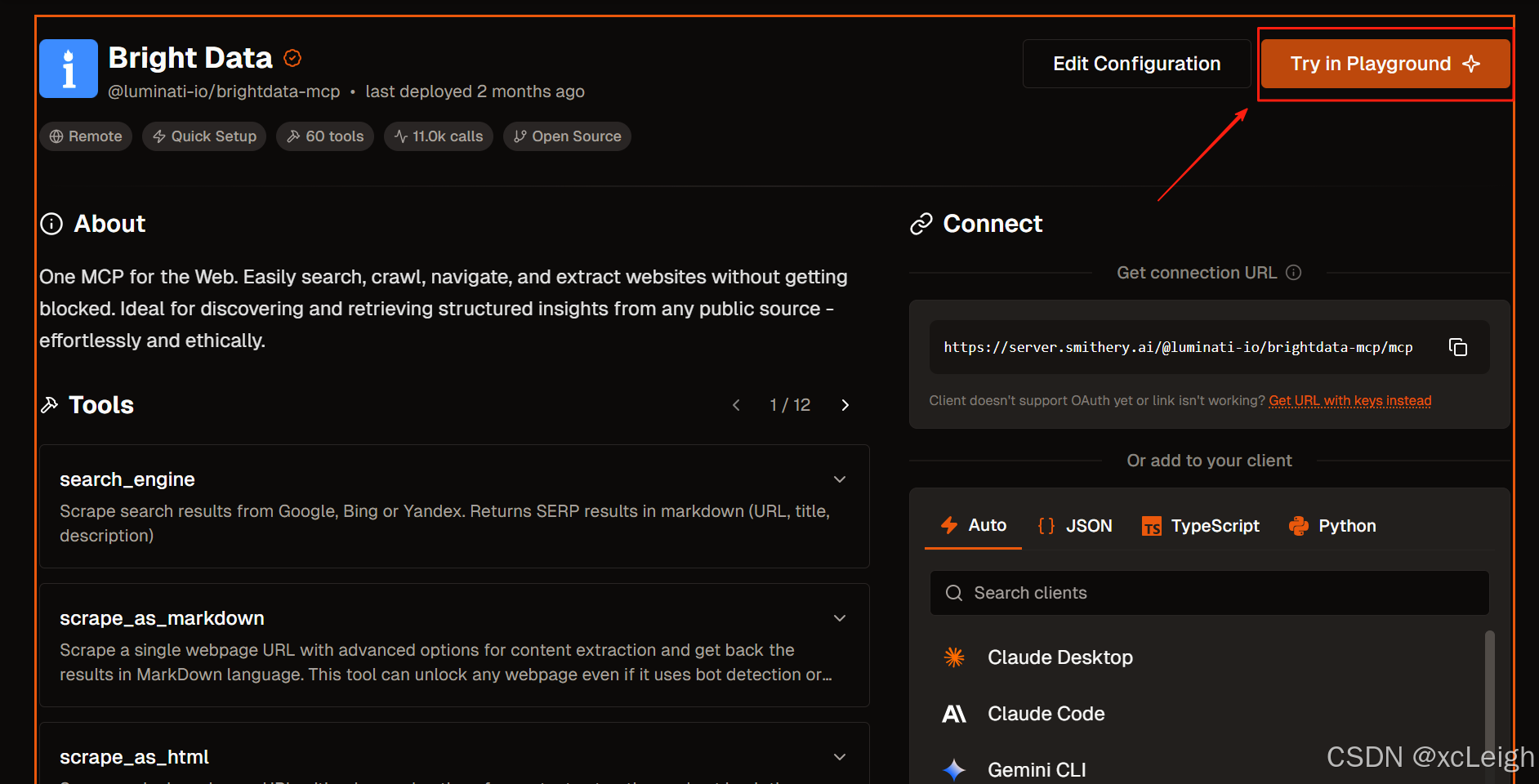Click the Bright Data blue logo icon
This screenshot has width=1539, height=784.
pyautogui.click(x=69, y=69)
